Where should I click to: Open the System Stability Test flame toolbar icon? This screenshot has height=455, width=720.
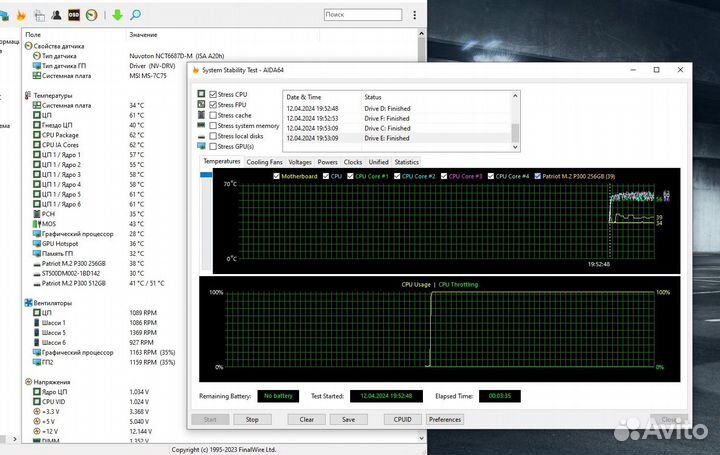point(21,15)
